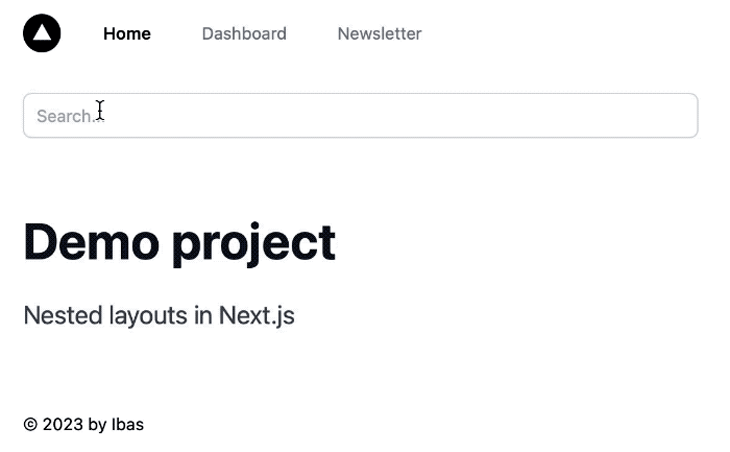Click the year 2023 in the footer

(x=63, y=425)
